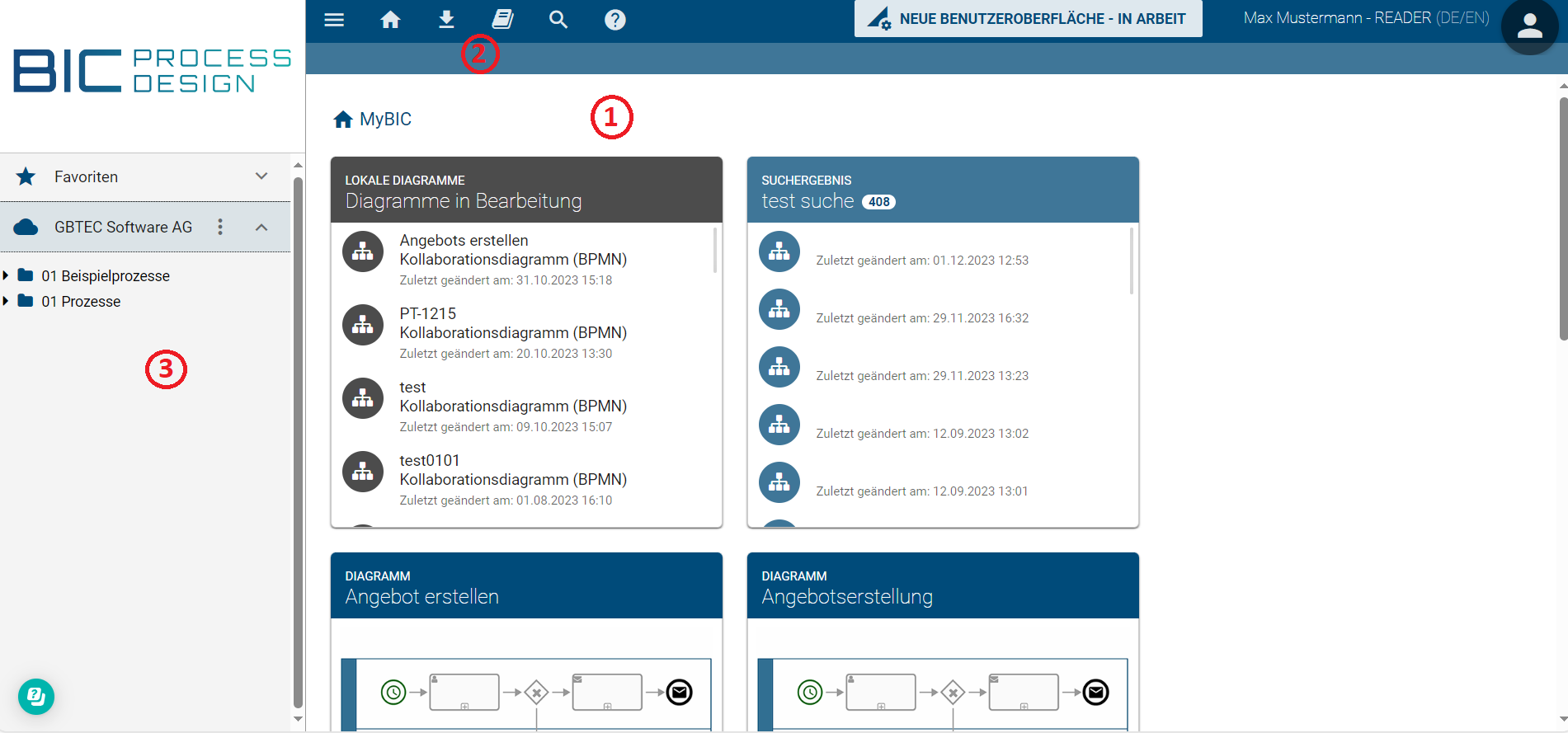1568x733 pixels.
Task: Expand the 01 Beispielprozesse folder arrow
Action: point(7,275)
